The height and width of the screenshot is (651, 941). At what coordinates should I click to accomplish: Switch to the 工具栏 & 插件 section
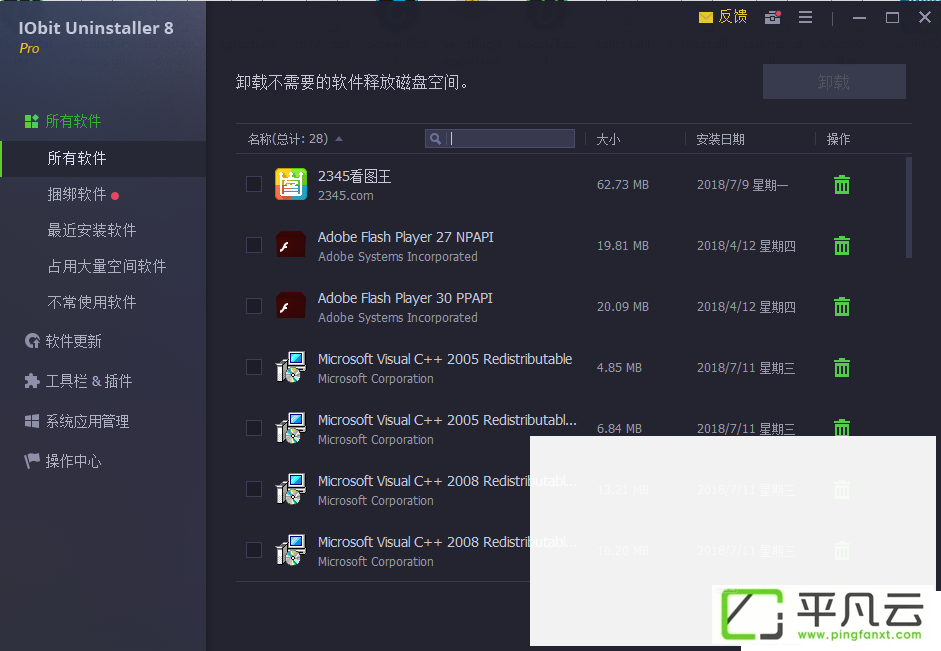(89, 381)
